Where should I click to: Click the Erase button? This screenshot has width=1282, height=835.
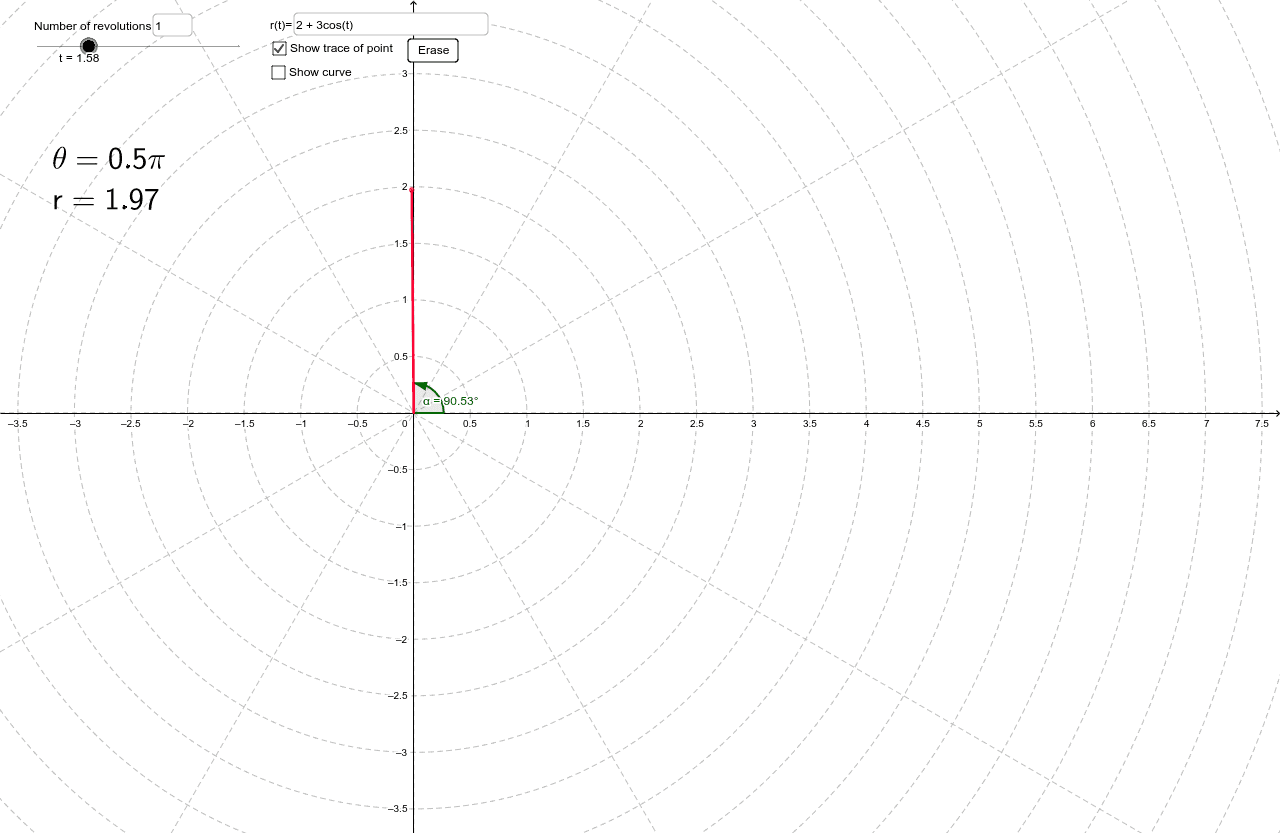(x=433, y=50)
